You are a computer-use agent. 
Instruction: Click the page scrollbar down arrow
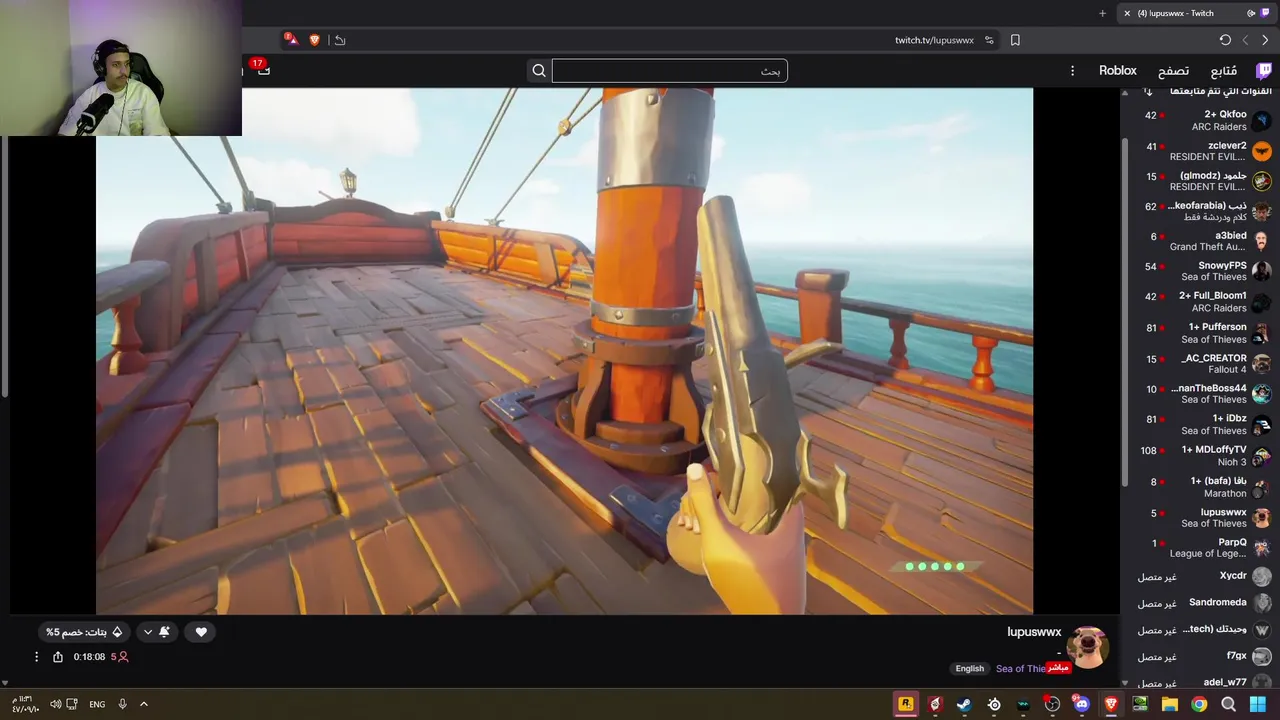point(4,683)
